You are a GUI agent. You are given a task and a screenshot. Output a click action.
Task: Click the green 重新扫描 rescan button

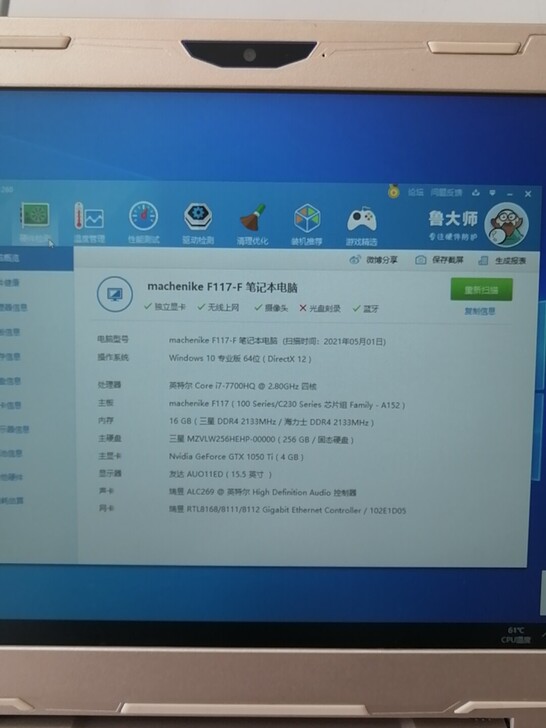tap(481, 290)
